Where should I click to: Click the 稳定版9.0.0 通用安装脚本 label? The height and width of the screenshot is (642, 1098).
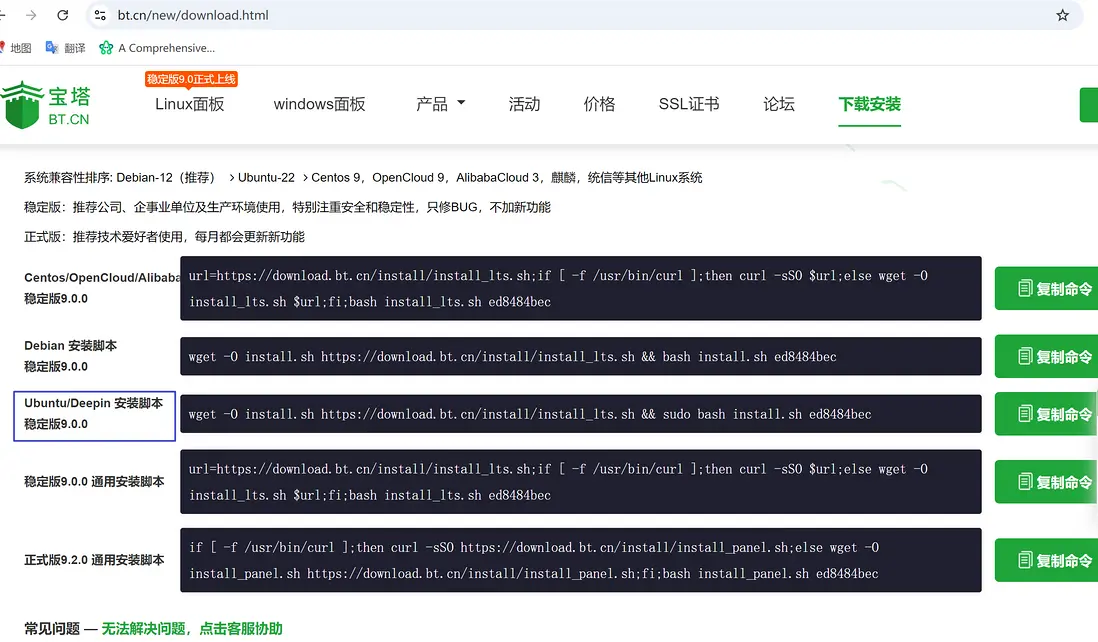(94, 482)
